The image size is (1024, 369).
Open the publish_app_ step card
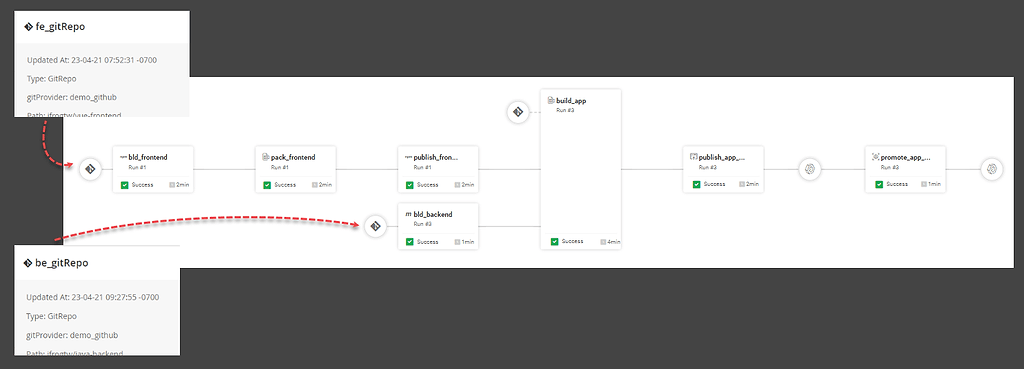tap(723, 169)
